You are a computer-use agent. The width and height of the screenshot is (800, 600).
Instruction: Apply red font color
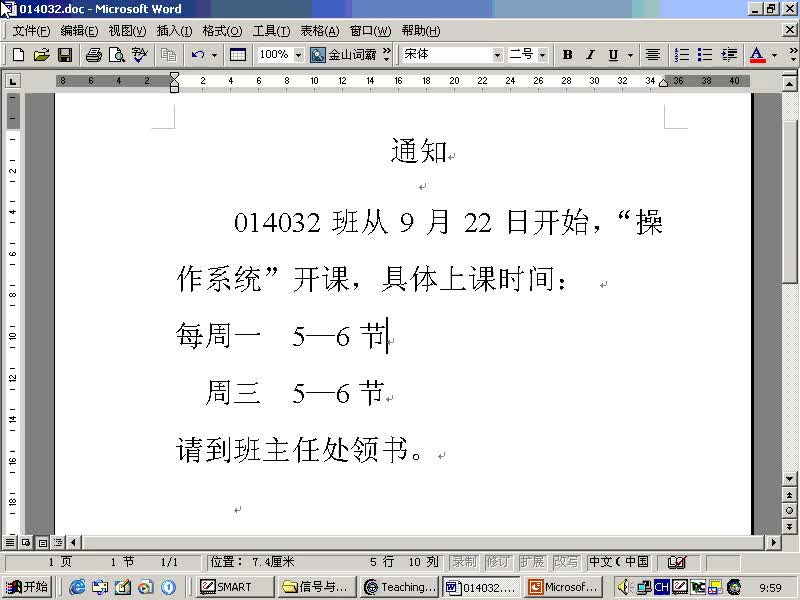[758, 55]
